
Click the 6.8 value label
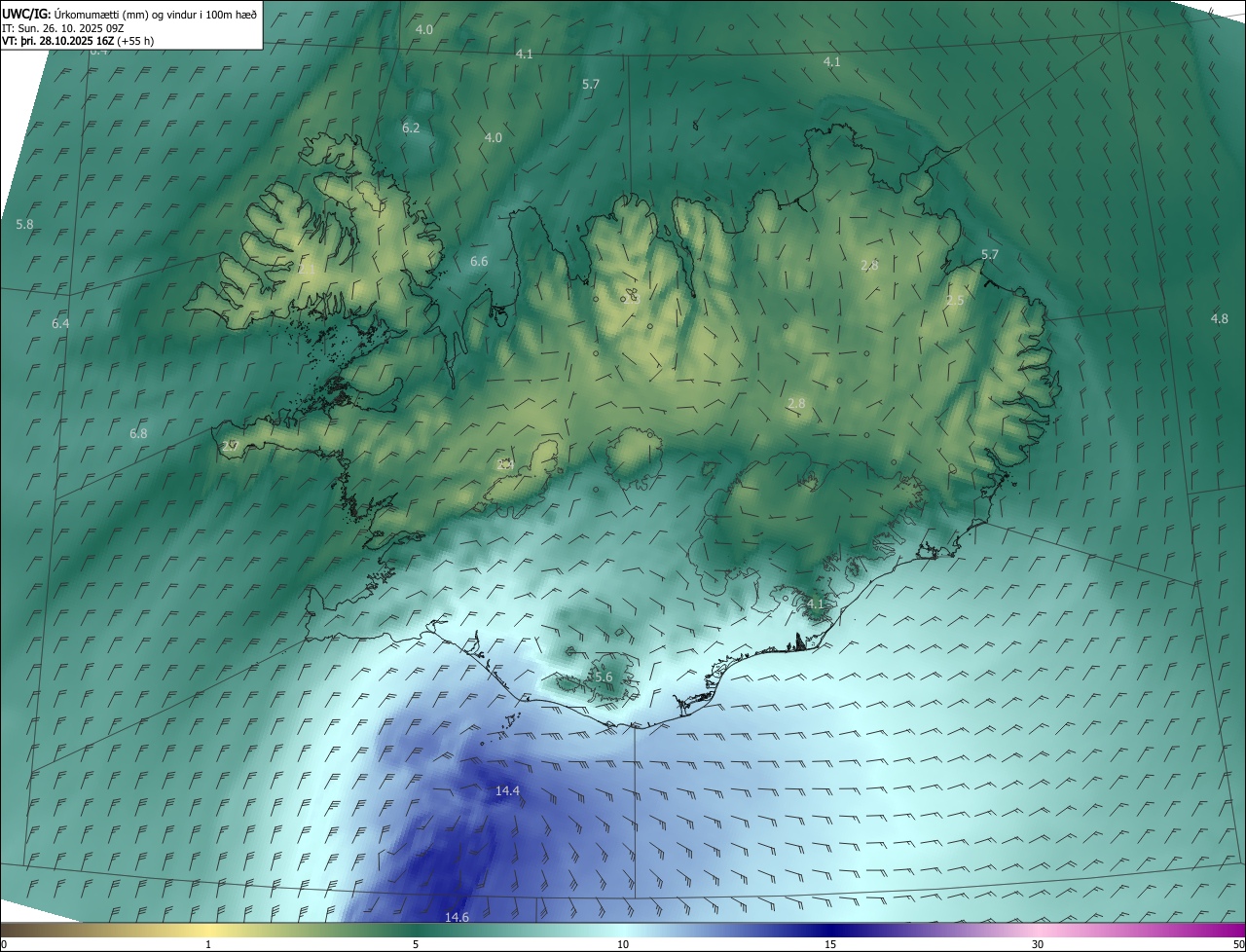(138, 434)
